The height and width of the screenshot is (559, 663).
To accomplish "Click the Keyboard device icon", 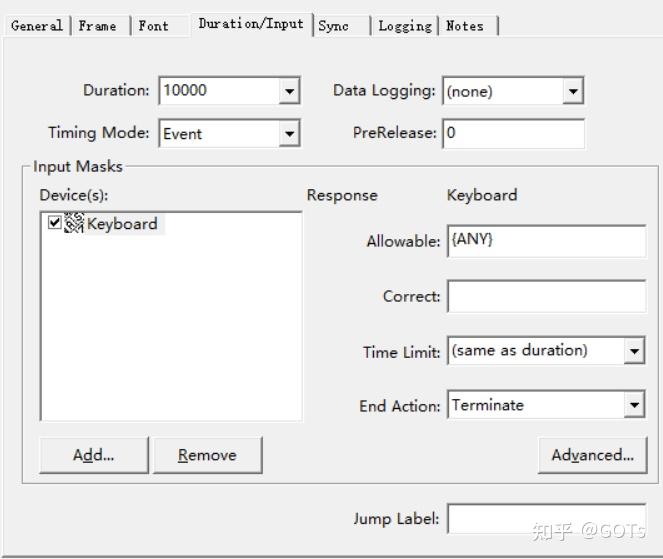I will pyautogui.click(x=74, y=223).
